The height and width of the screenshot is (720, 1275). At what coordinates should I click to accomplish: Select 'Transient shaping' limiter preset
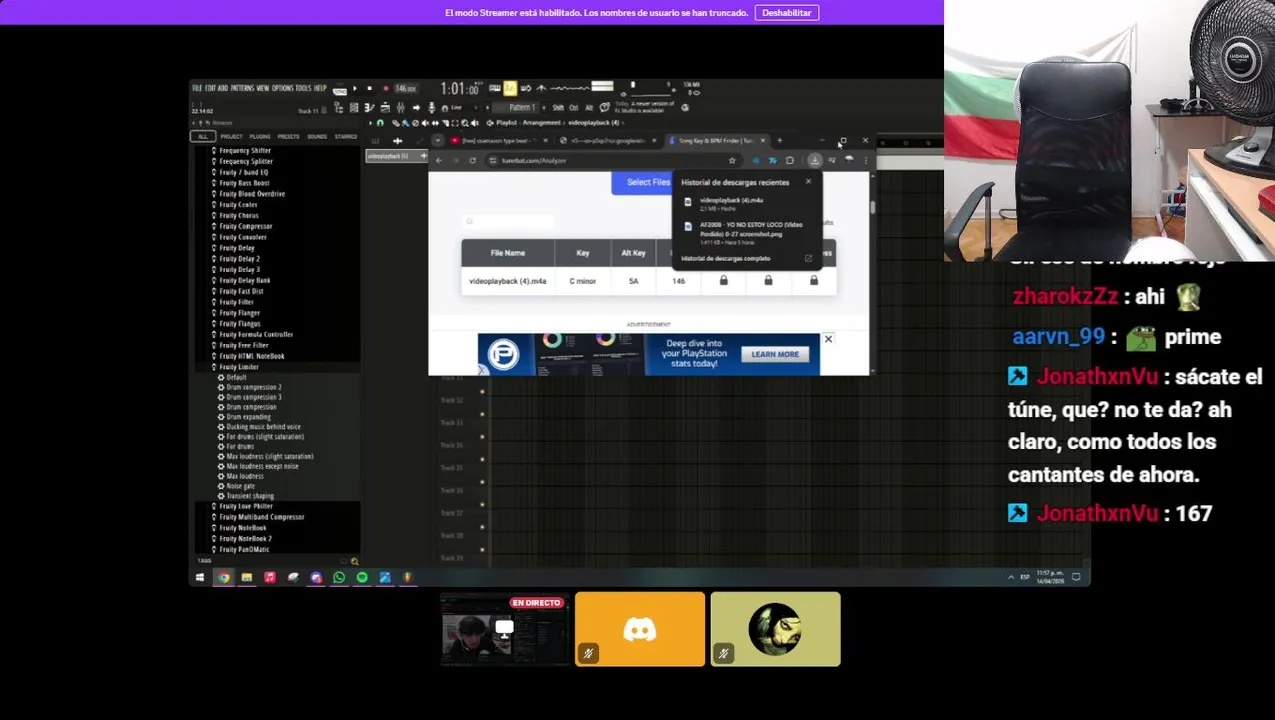[x=250, y=496]
